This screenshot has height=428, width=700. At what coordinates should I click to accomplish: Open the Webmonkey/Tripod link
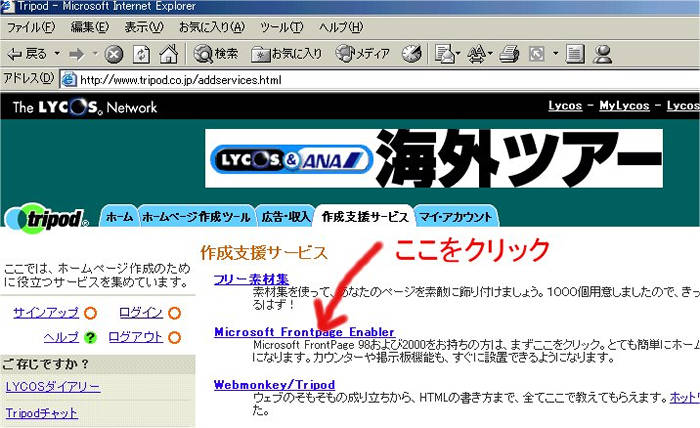(x=274, y=385)
